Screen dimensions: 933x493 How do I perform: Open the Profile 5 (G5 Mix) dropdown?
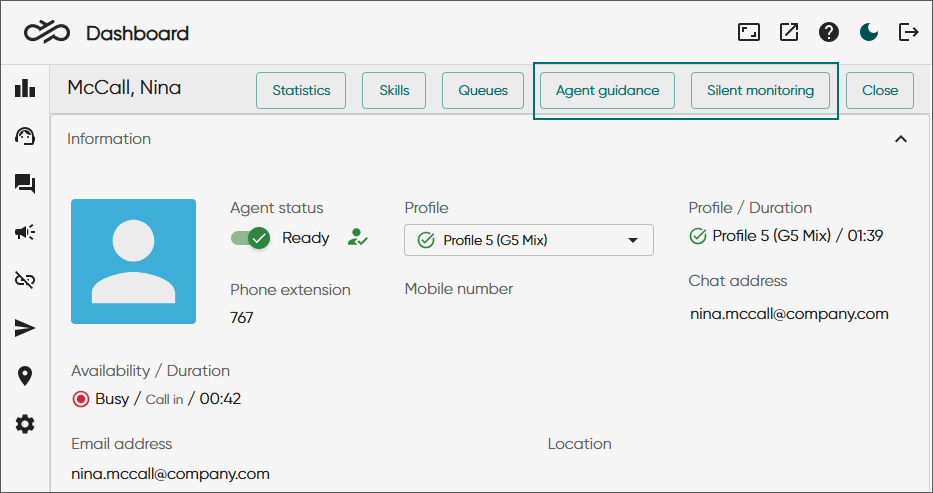[x=528, y=240]
